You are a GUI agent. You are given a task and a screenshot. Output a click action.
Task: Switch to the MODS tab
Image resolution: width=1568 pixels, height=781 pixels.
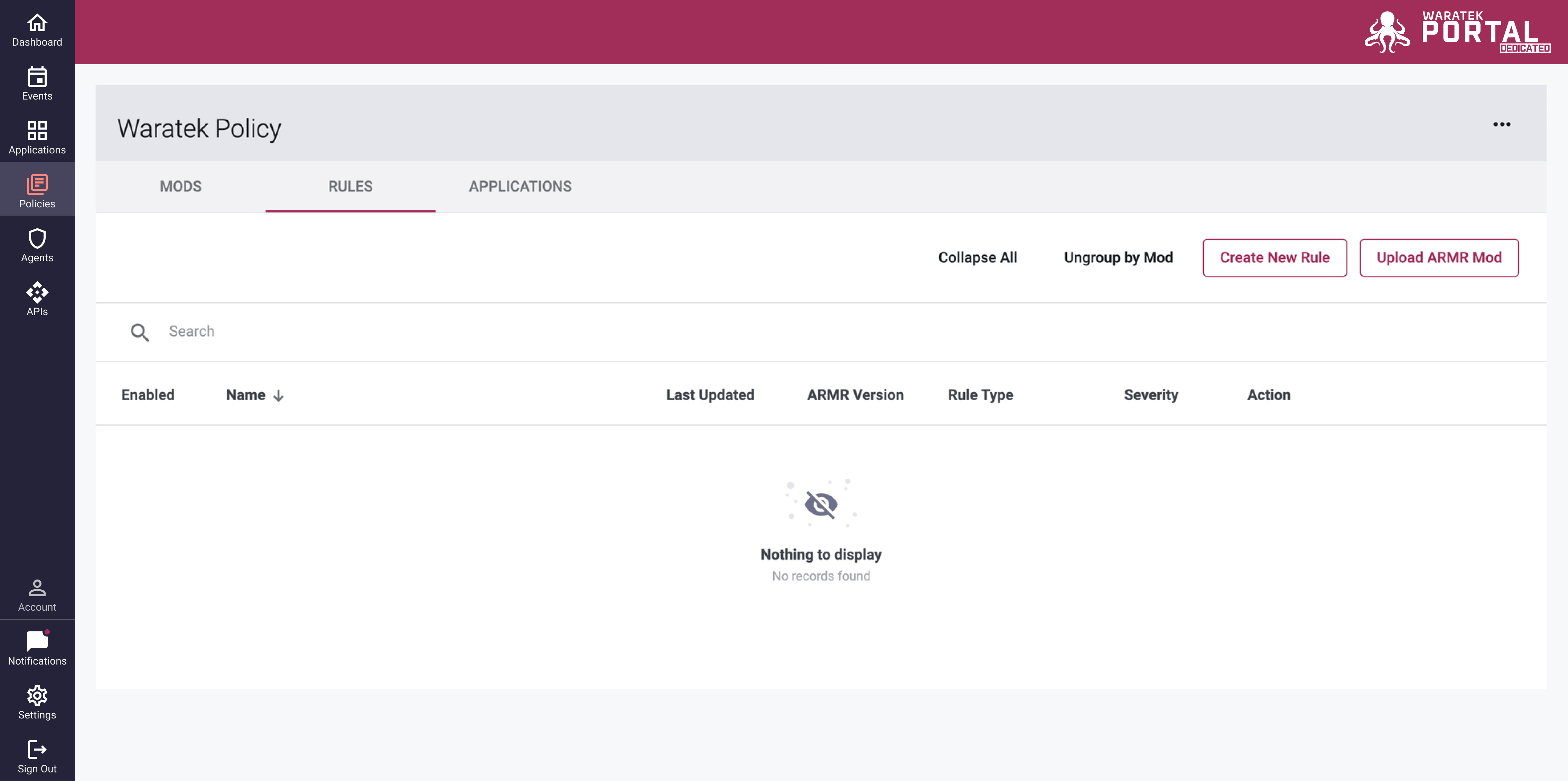181,186
